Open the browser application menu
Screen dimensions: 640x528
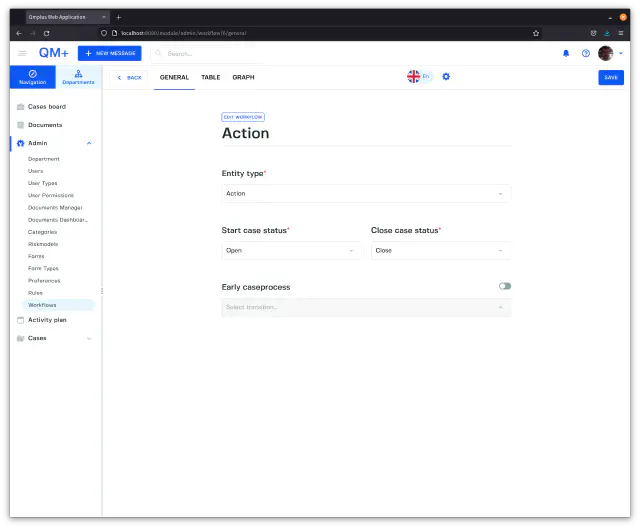(x=621, y=33)
